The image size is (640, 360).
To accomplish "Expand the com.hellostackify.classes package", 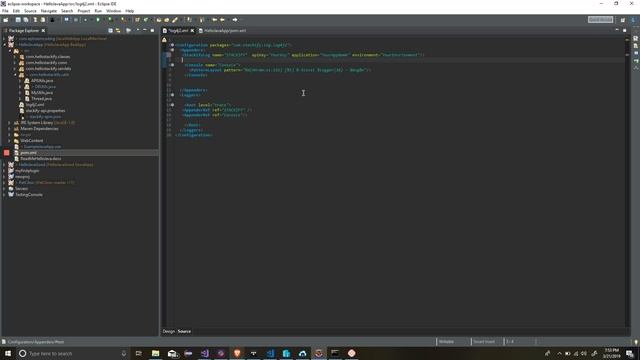I will (15, 57).
